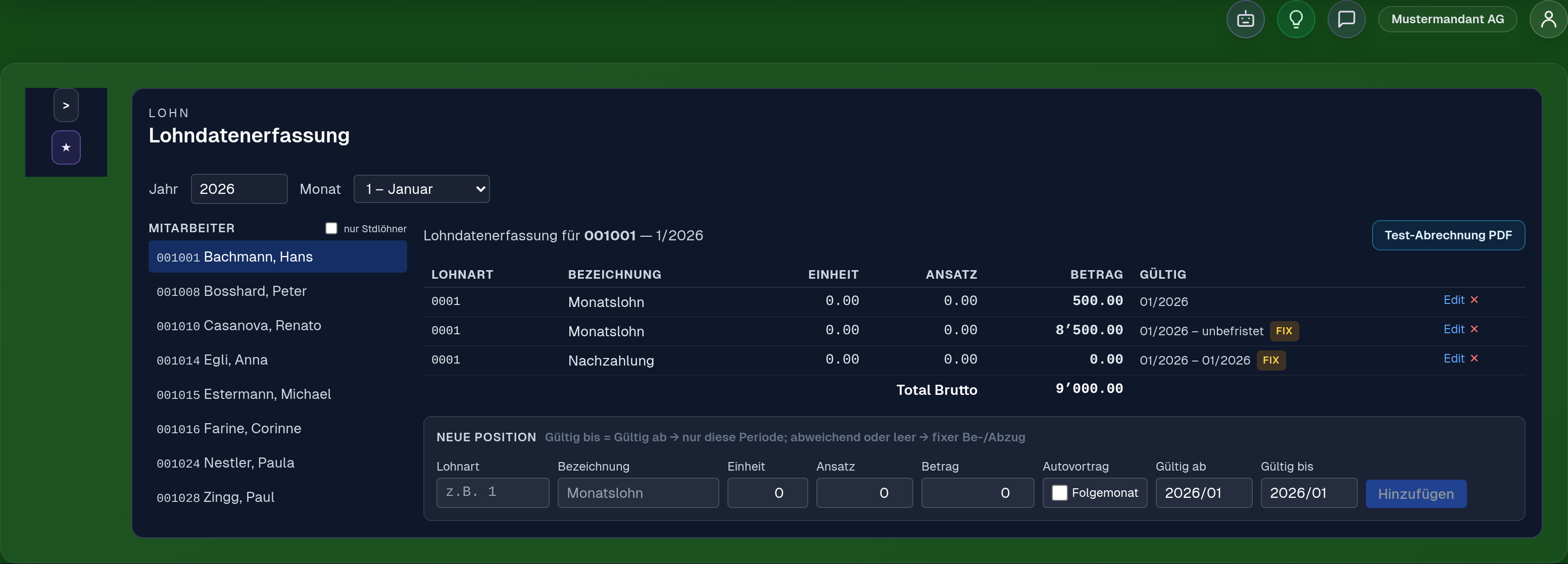Select employee Casanova, Renato

pos(277,326)
